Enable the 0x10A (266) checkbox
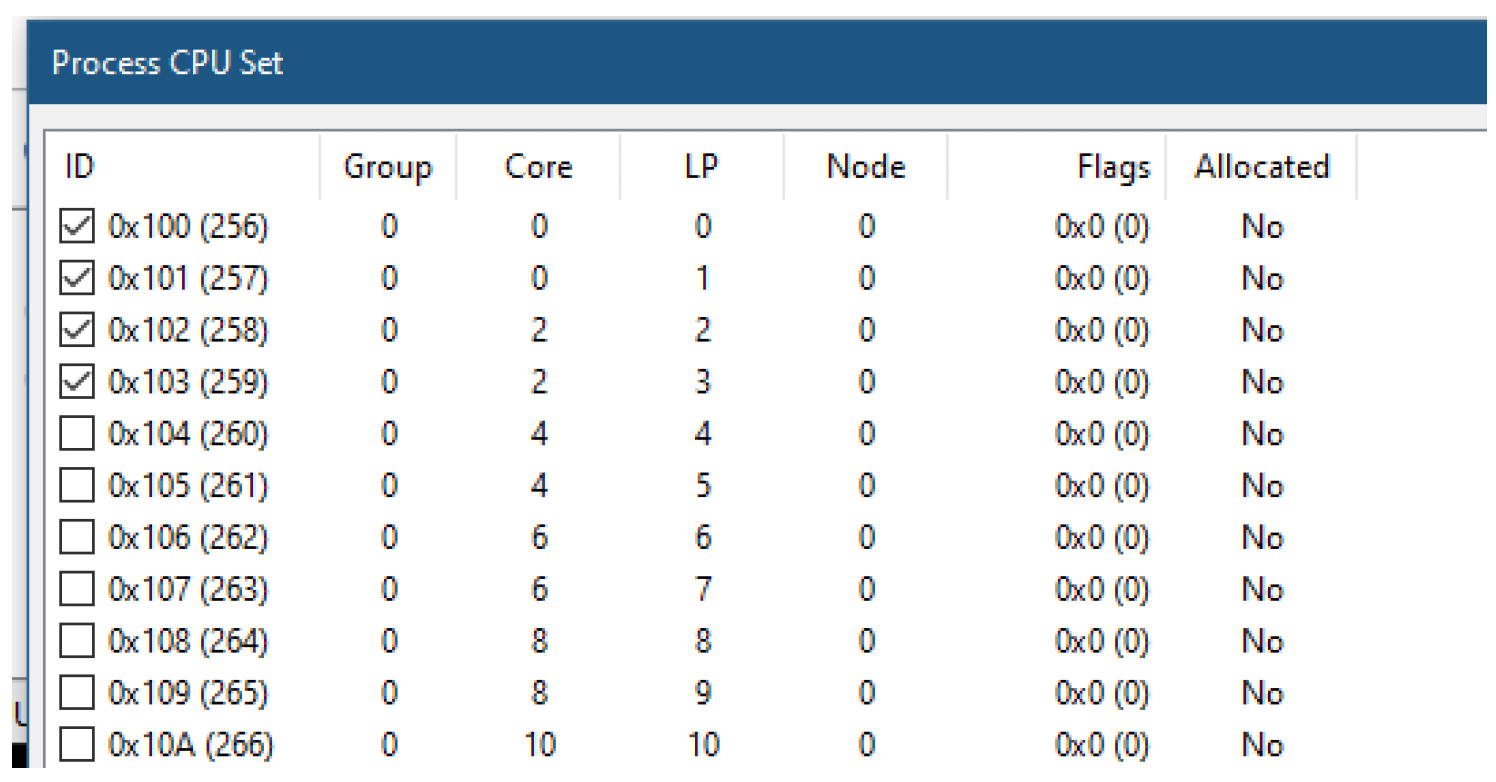The height and width of the screenshot is (782, 1496). point(76,745)
